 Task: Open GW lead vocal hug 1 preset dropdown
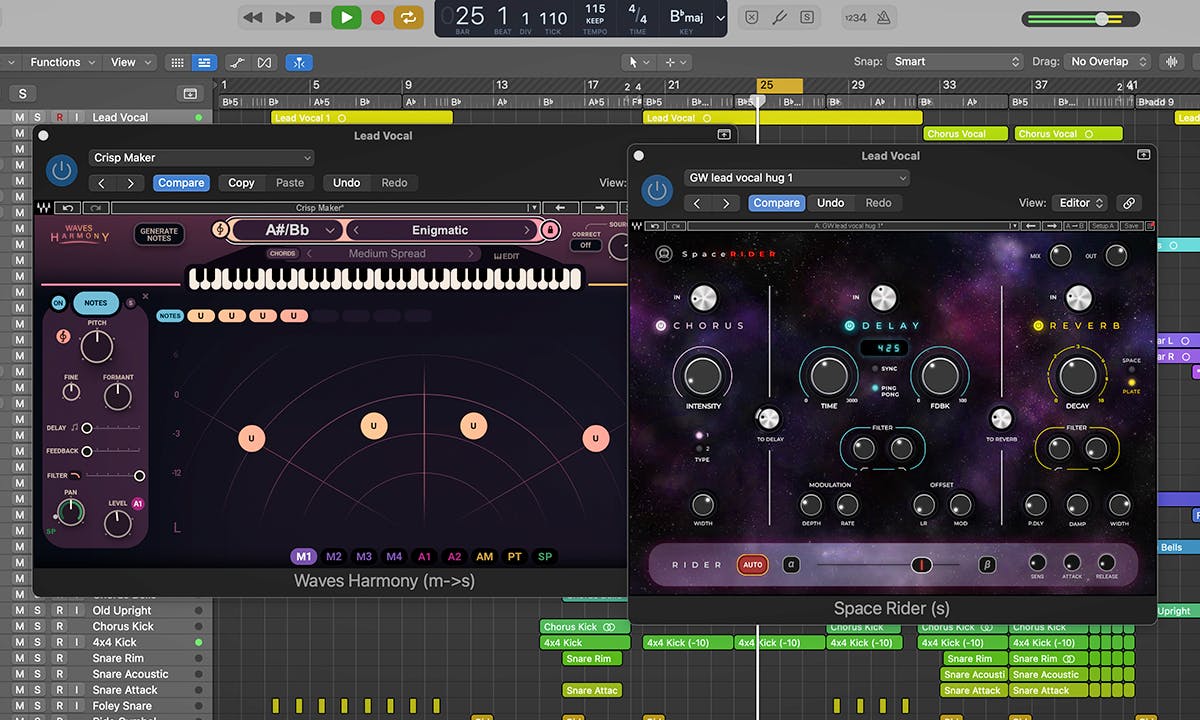click(797, 178)
